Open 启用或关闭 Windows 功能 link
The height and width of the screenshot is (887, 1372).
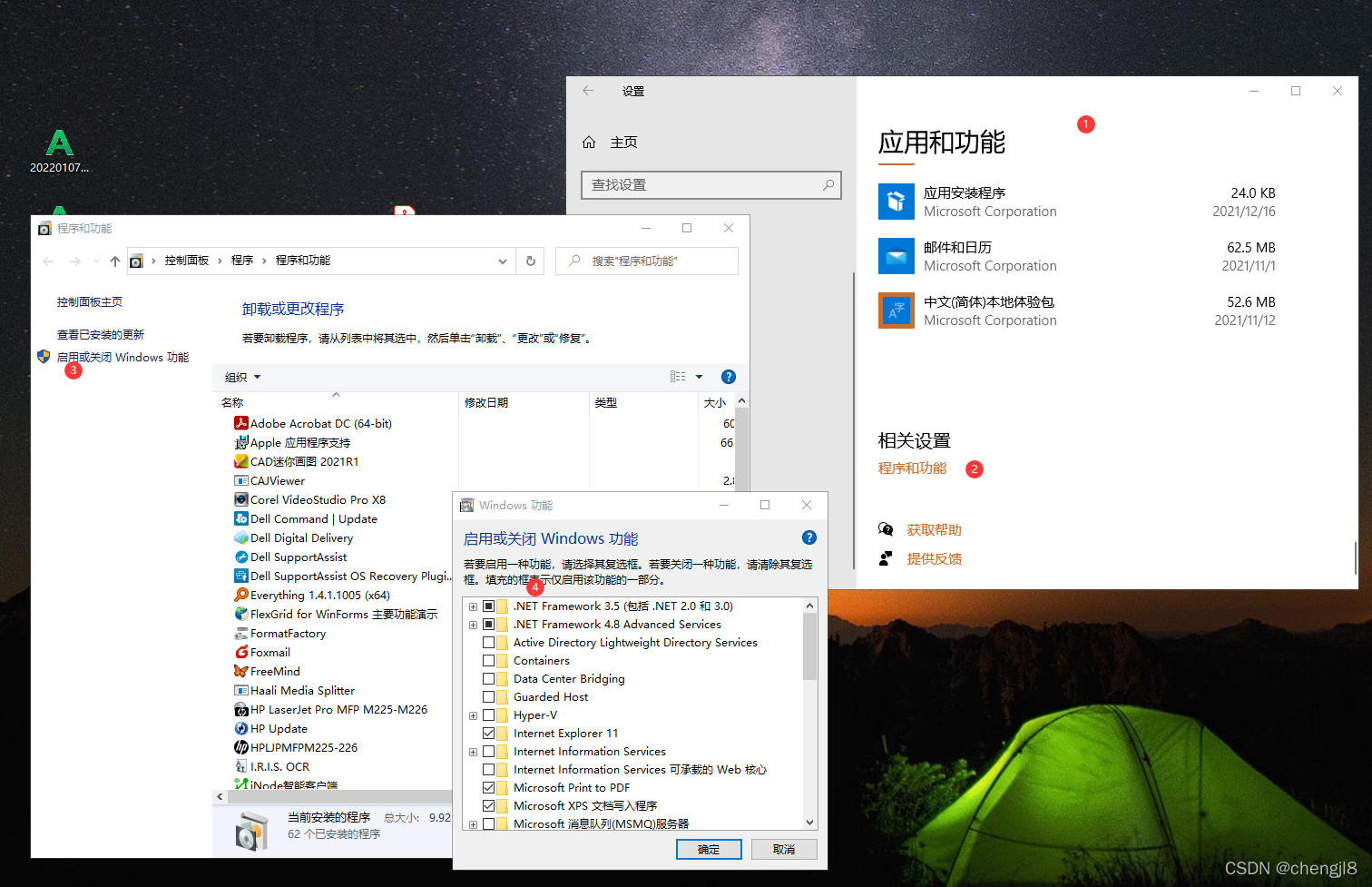123,357
